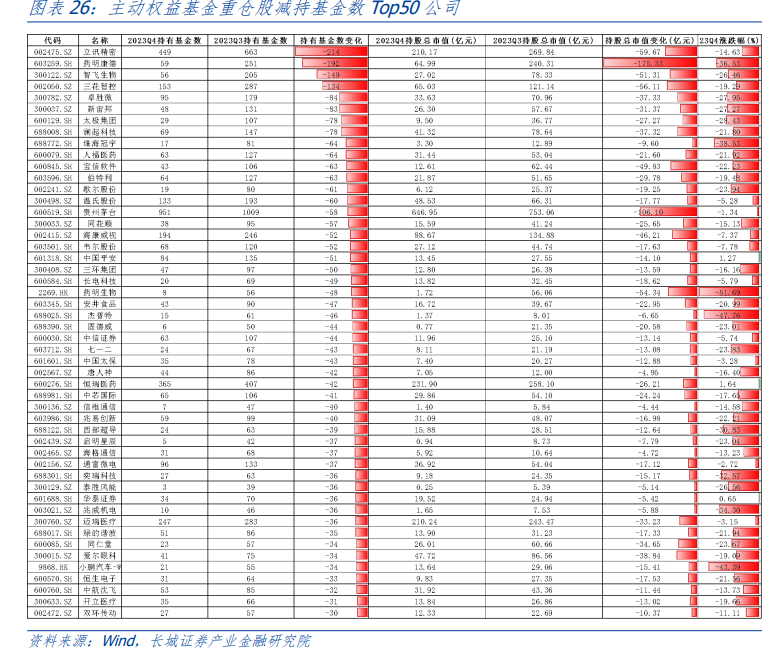Click the 贵州茅台 name cell
The width and height of the screenshot is (777, 672).
(101, 212)
